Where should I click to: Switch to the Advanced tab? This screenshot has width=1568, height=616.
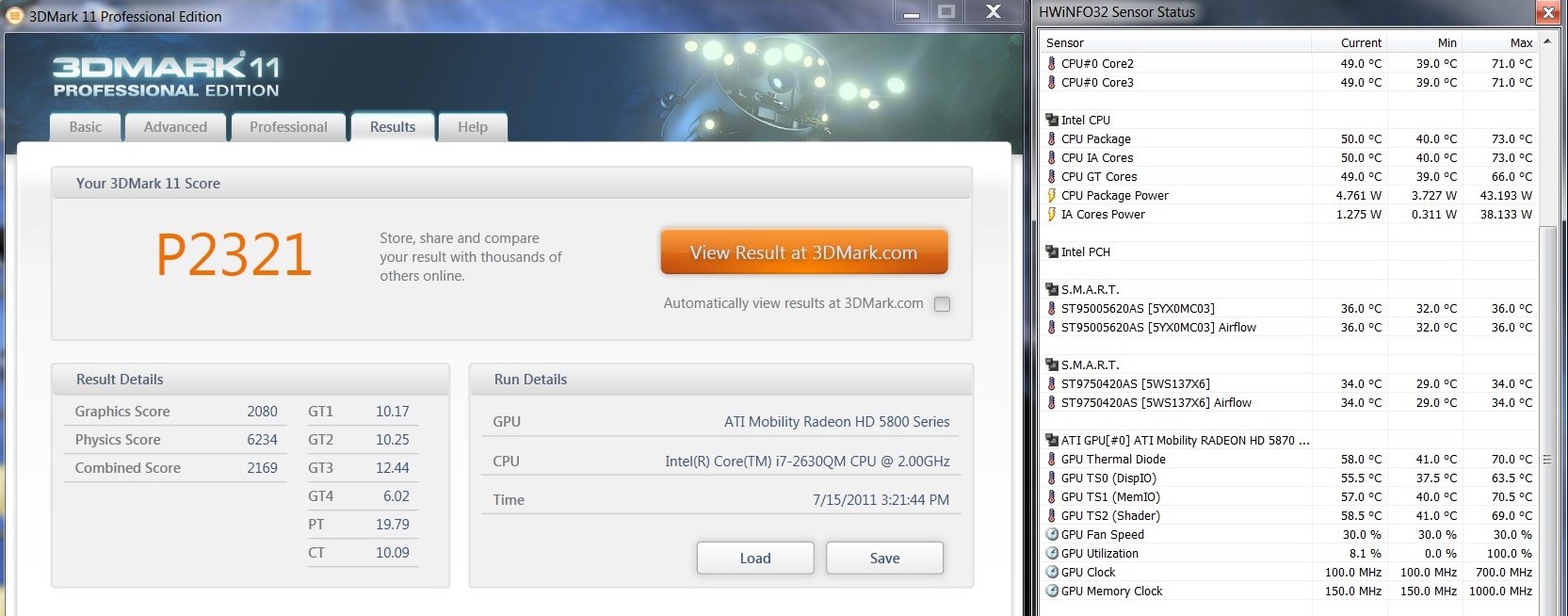pos(175,127)
